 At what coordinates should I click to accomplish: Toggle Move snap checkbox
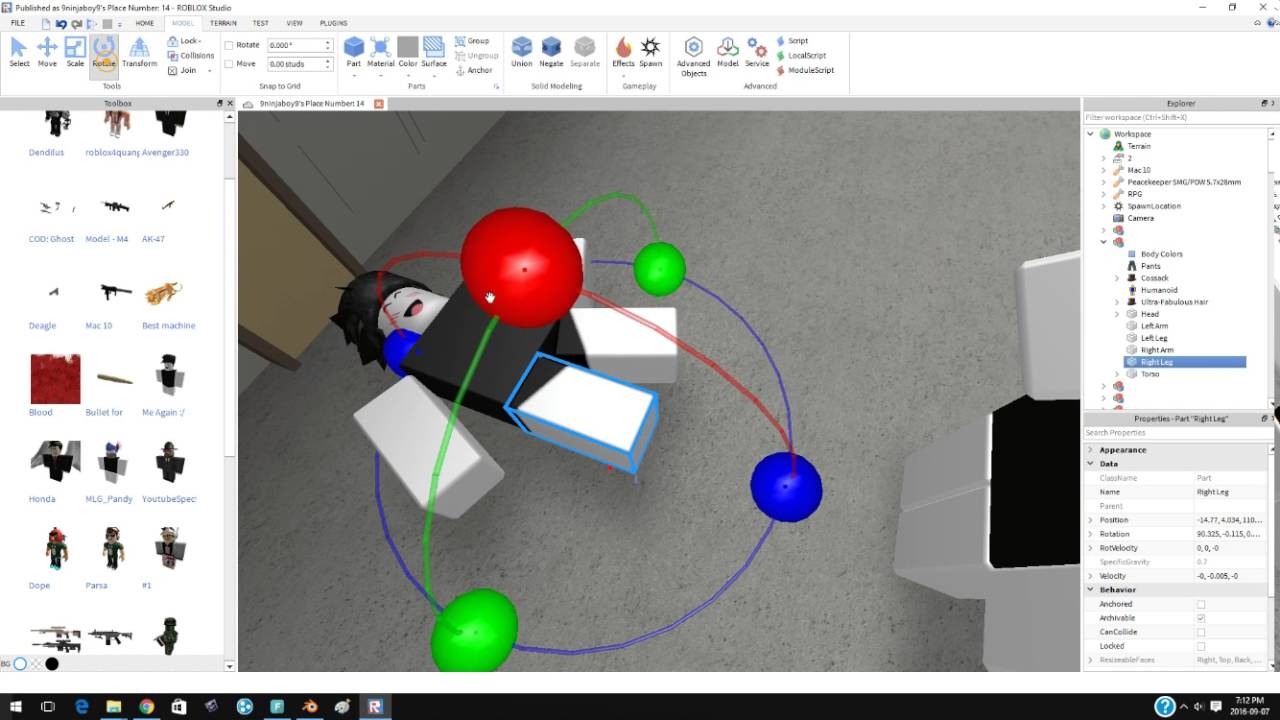coord(229,64)
